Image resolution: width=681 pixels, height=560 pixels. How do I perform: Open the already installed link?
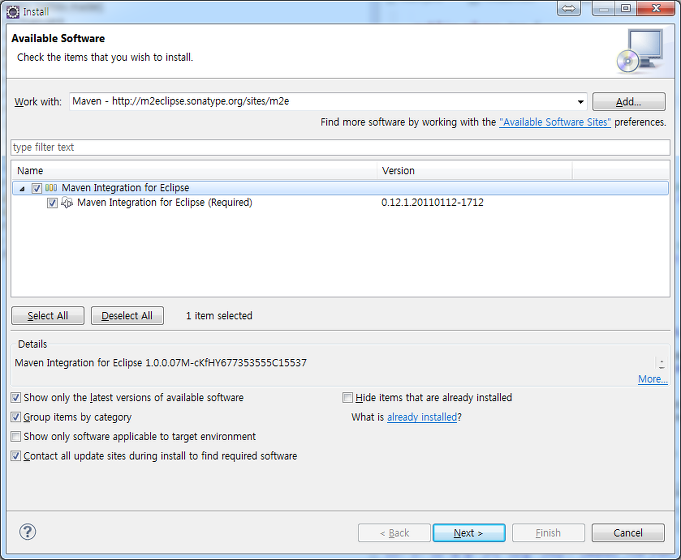click(422, 417)
